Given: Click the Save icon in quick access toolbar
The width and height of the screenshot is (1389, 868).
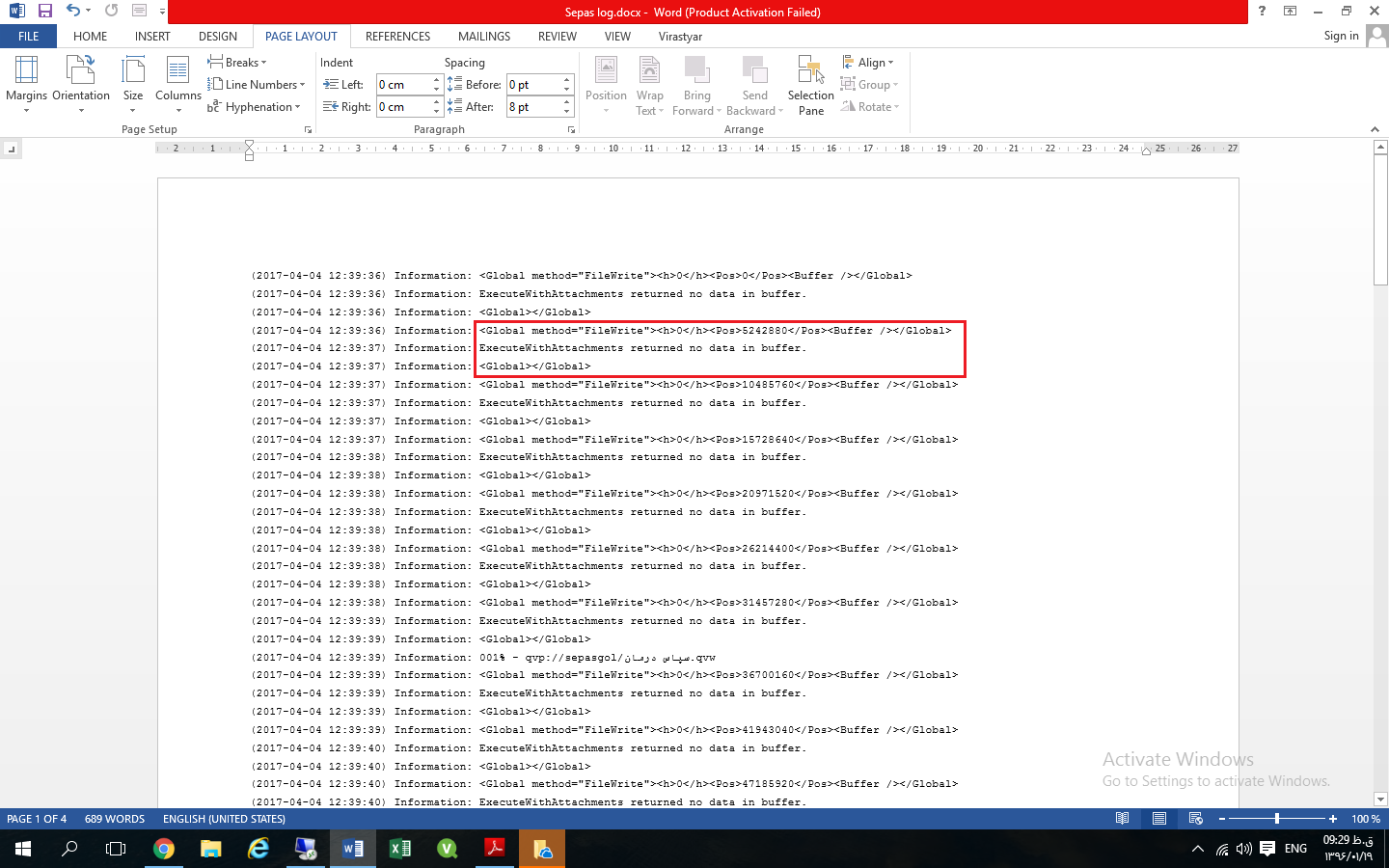Looking at the screenshot, I should (x=45, y=11).
